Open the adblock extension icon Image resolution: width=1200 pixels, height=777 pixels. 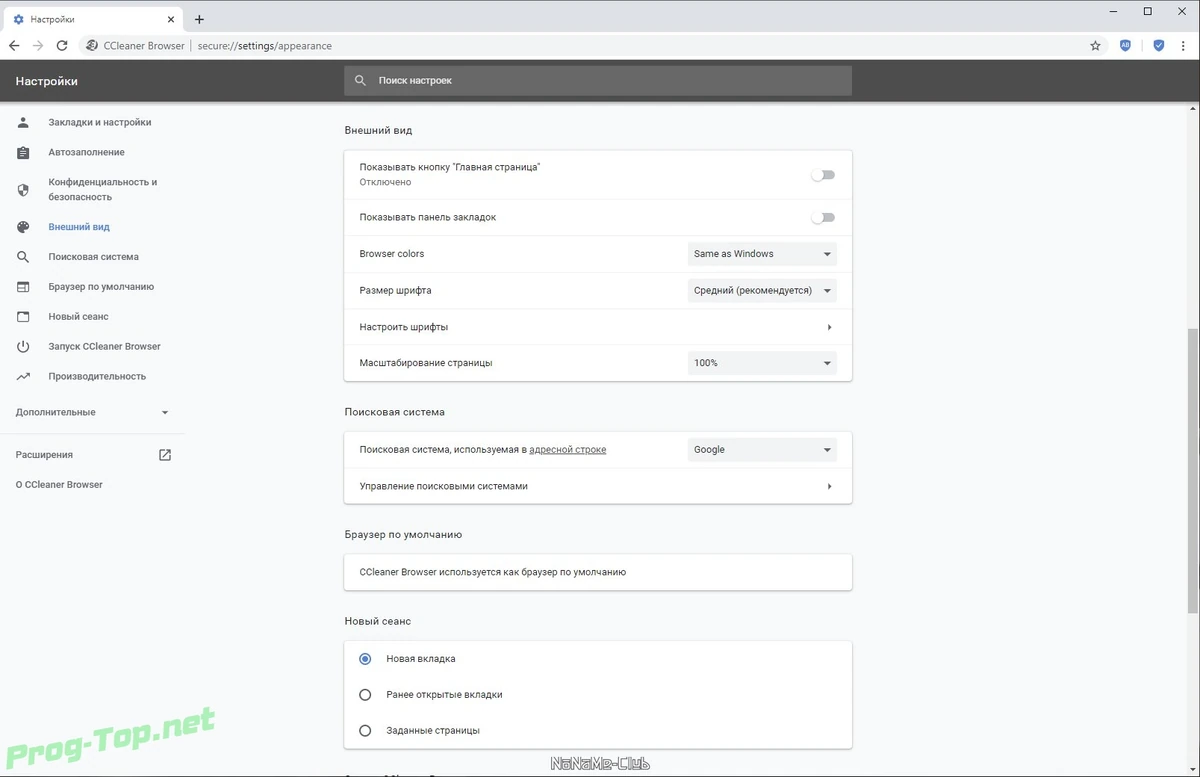pos(1126,46)
